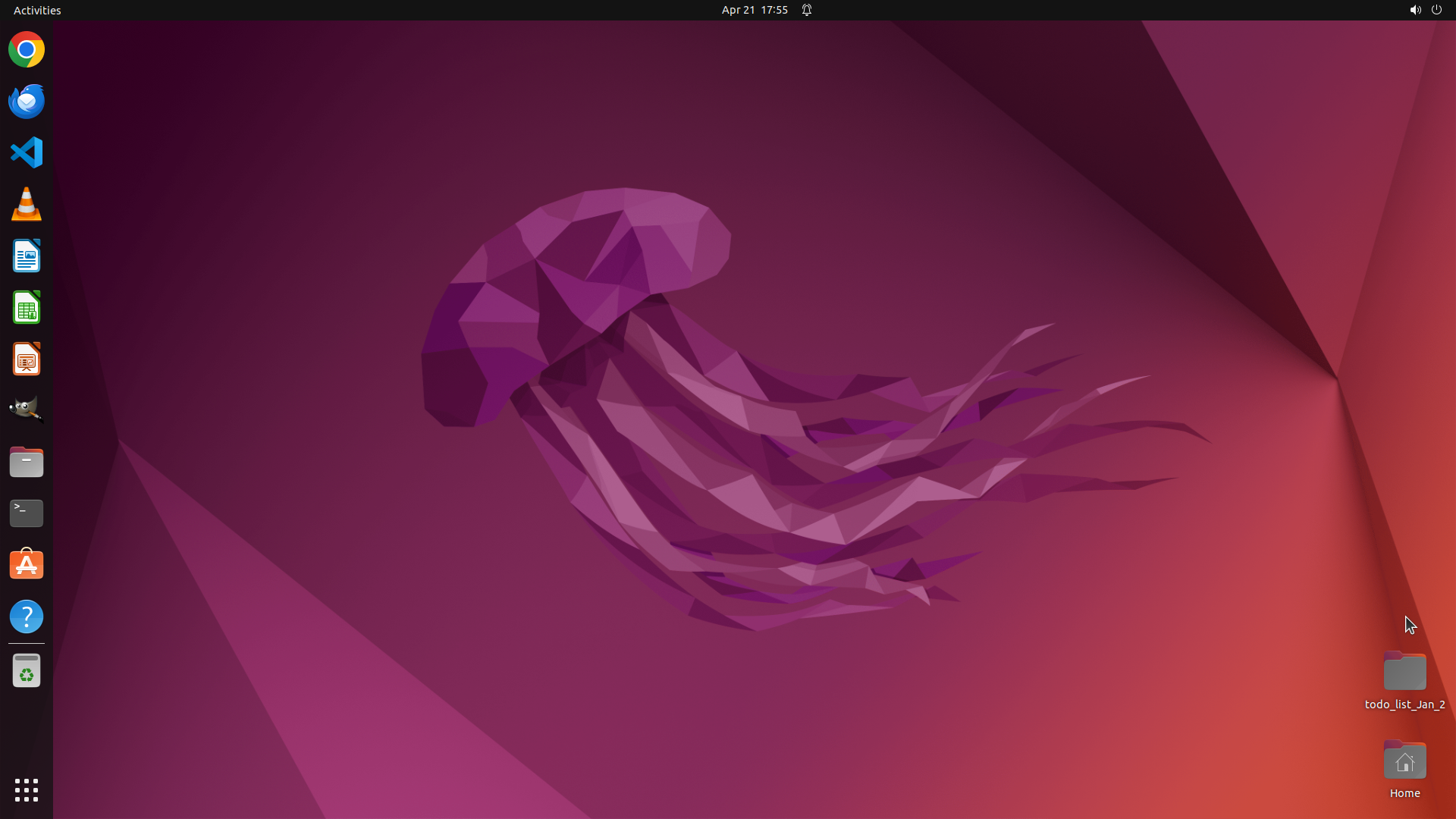Screen dimensions: 1456x819
Task: Expand the power system menu
Action: click(1436, 10)
